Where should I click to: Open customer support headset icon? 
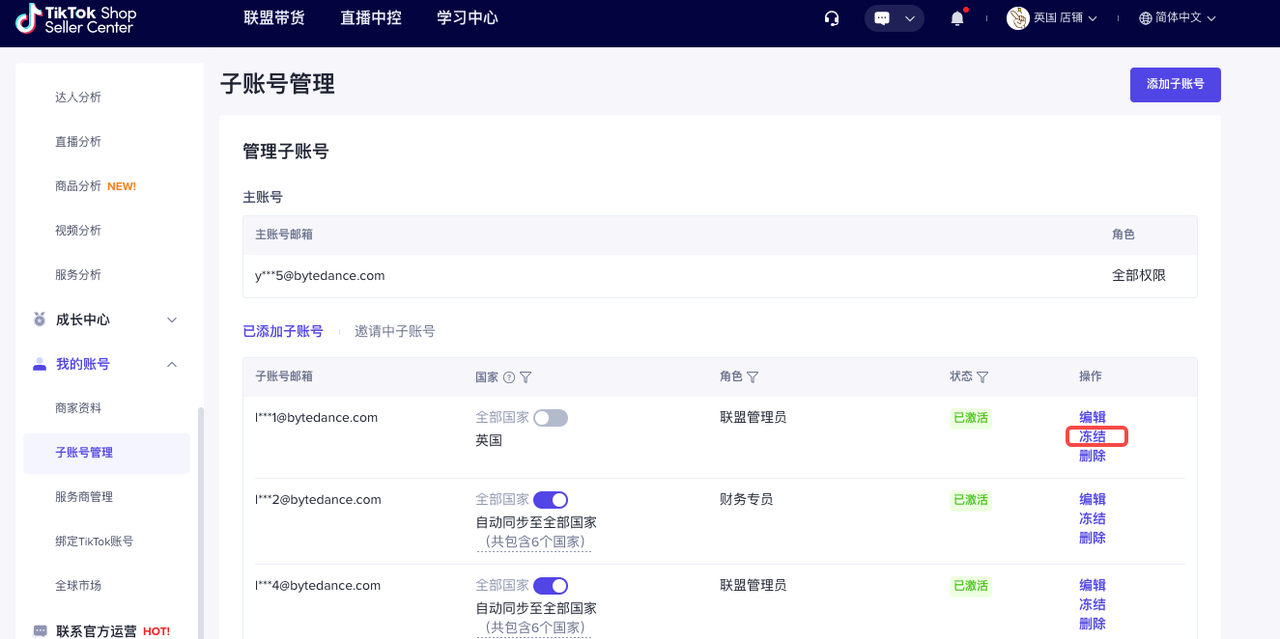coord(831,18)
